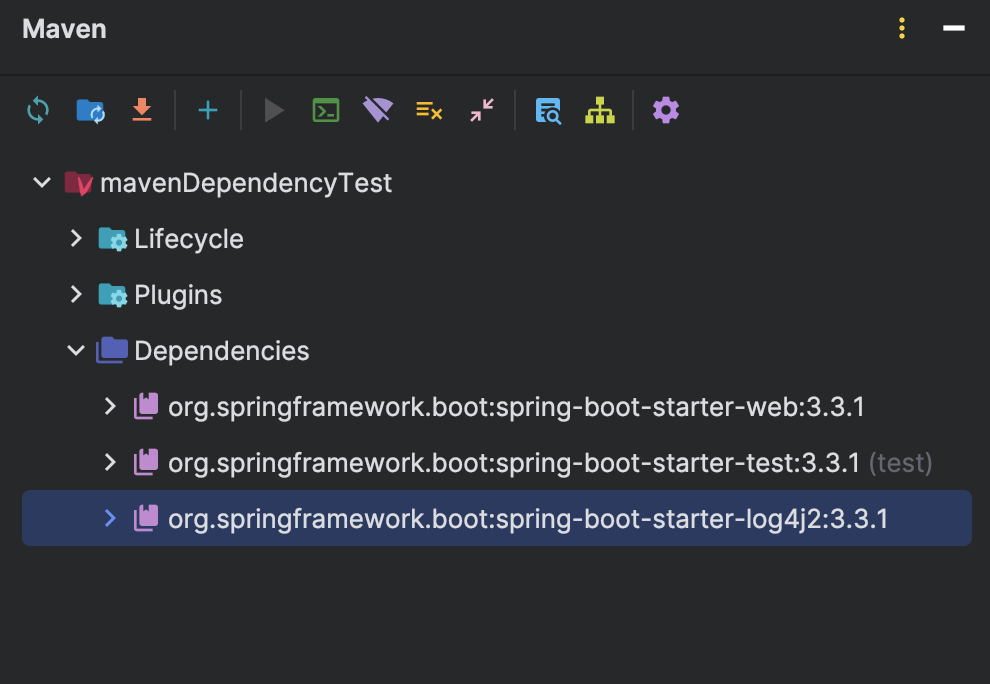Show dependencies diagram
This screenshot has height=684, width=990.
600,111
